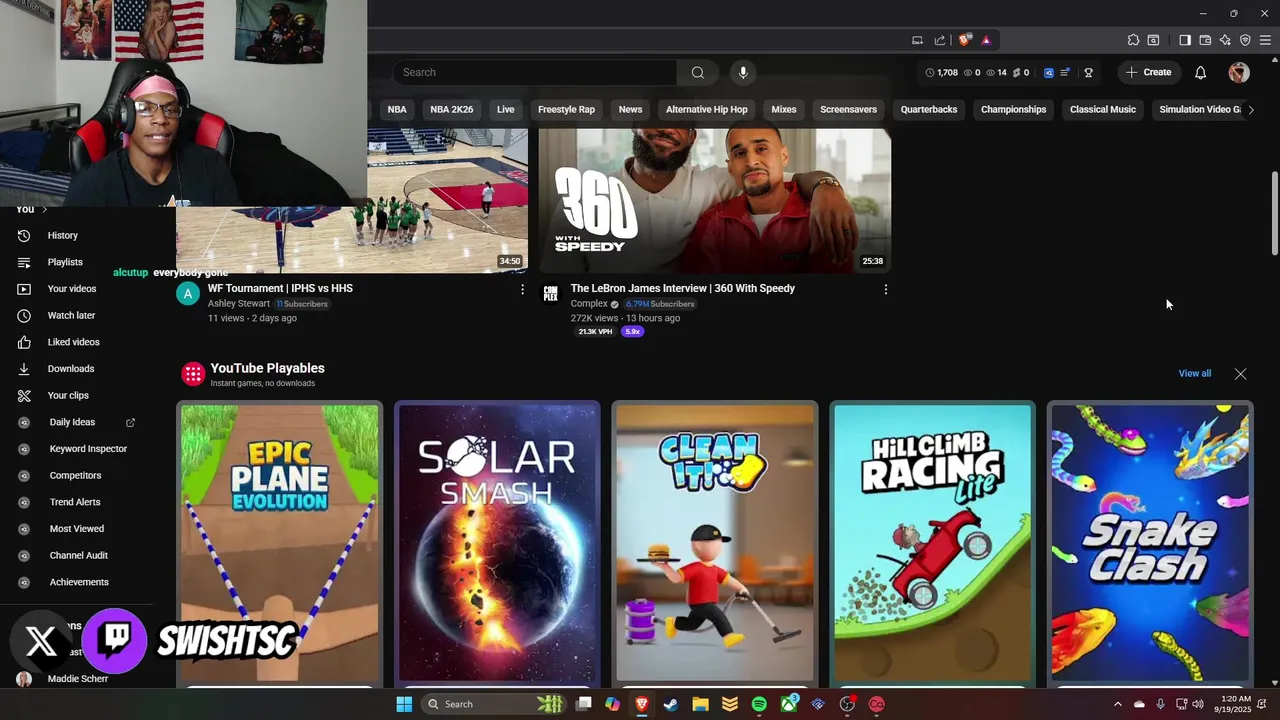Open options for WF Tournament video
This screenshot has height=720, width=1280.
coord(522,289)
